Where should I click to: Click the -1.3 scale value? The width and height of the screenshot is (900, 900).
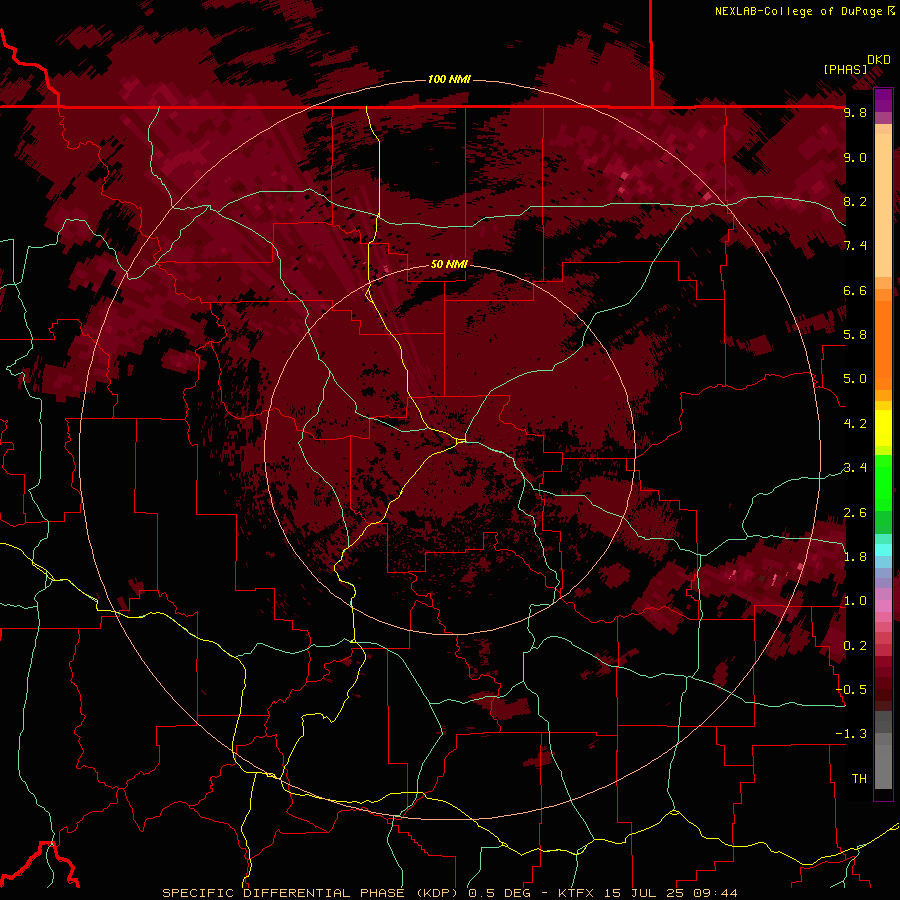pos(852,734)
